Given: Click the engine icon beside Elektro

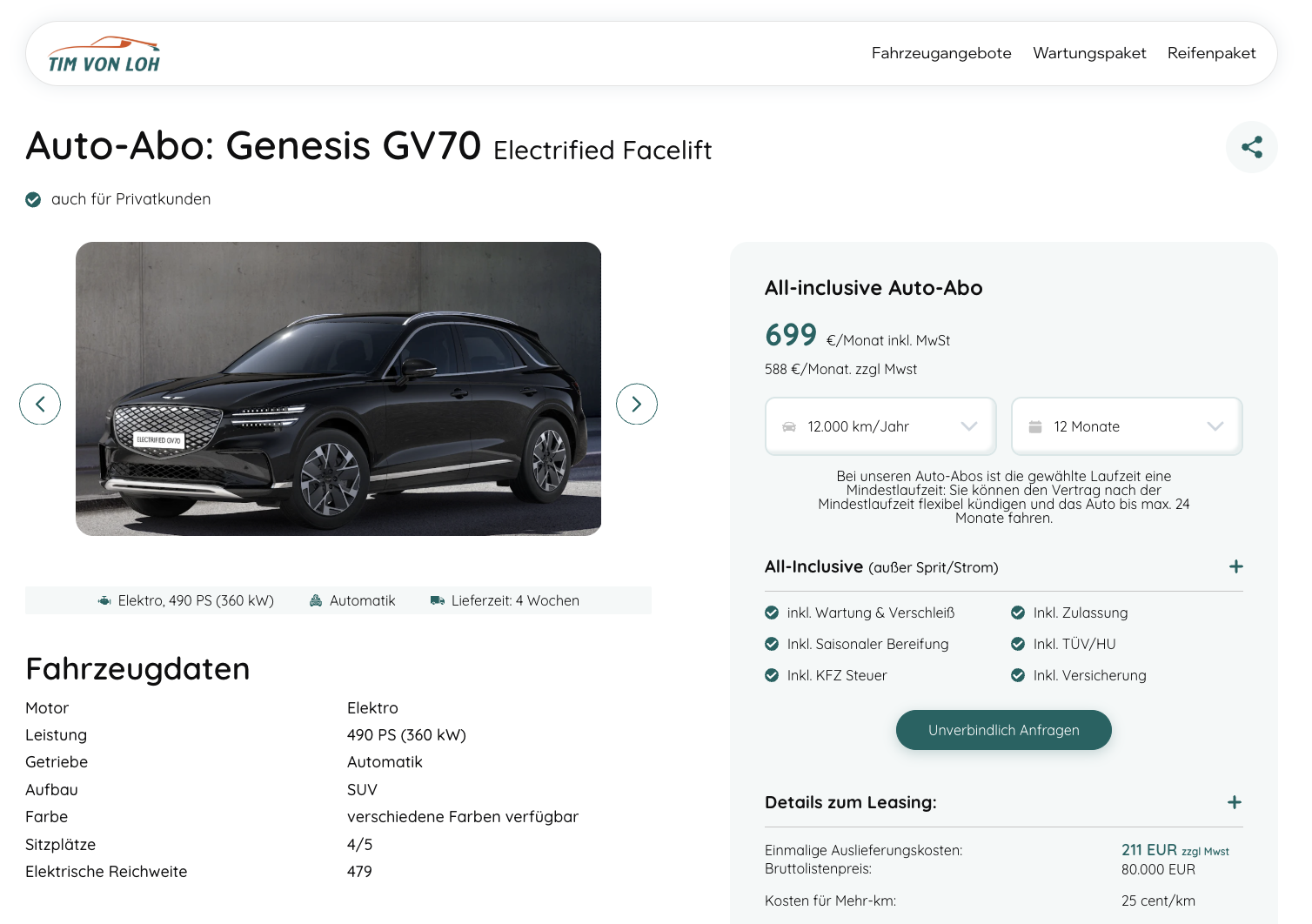Looking at the screenshot, I should [104, 600].
